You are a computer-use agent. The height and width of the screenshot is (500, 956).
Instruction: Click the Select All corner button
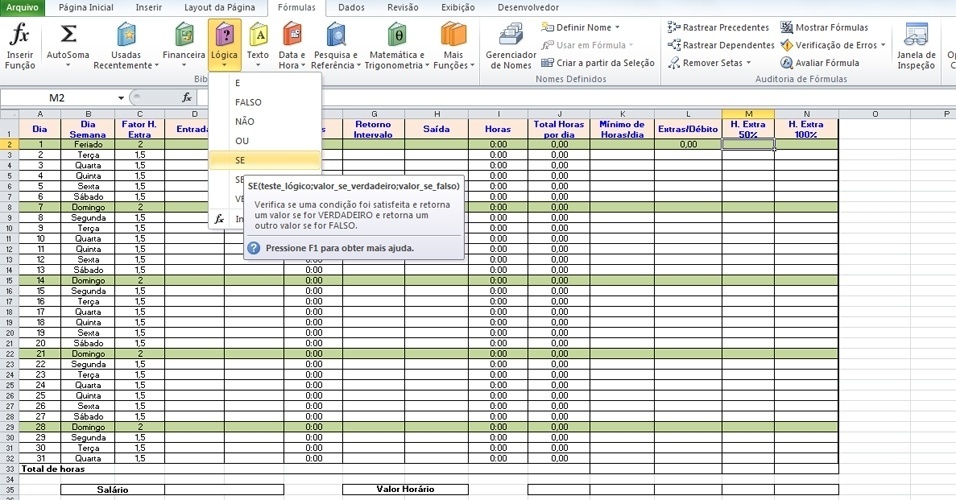point(9,114)
